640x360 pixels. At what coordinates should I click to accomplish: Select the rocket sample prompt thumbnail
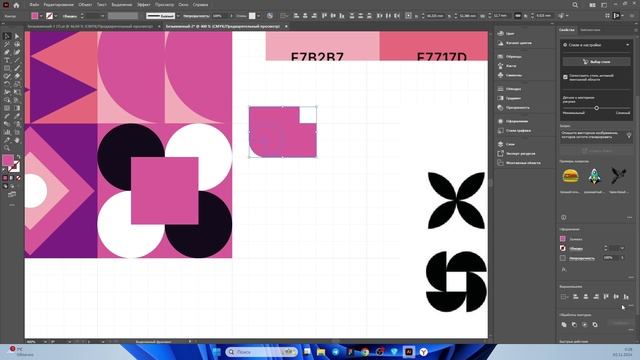[594, 176]
